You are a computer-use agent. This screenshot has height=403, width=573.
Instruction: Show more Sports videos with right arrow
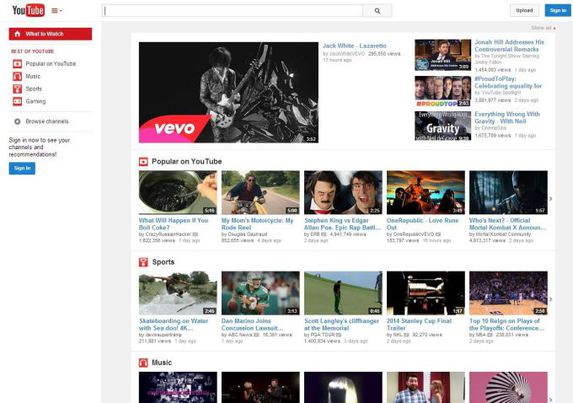click(x=551, y=299)
